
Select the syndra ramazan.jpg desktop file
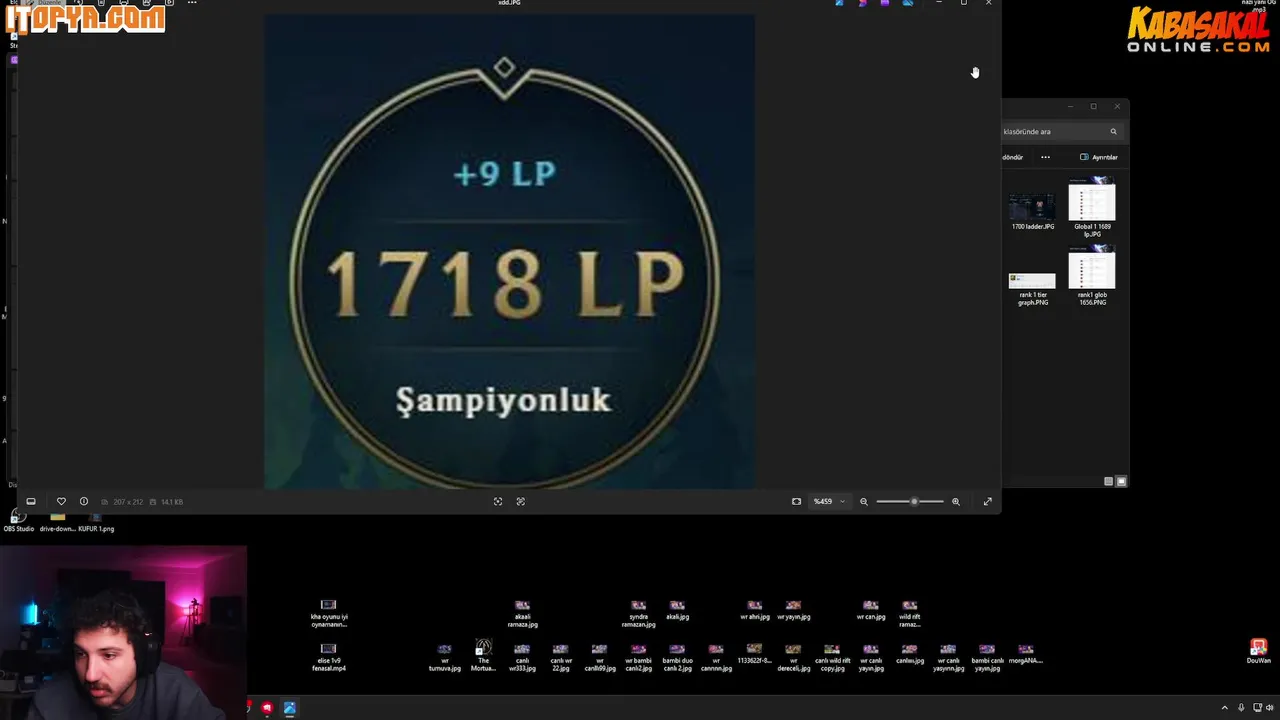[x=638, y=614]
